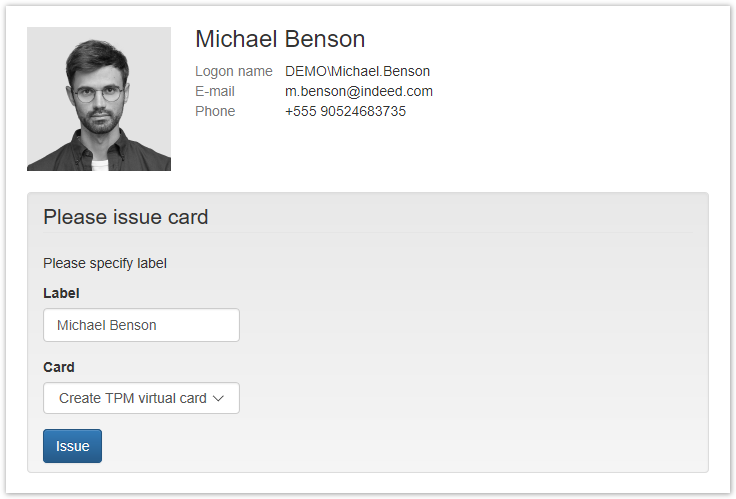The image size is (736, 499).
Task: Click the "Please specify label" instruction text
Action: 105,263
